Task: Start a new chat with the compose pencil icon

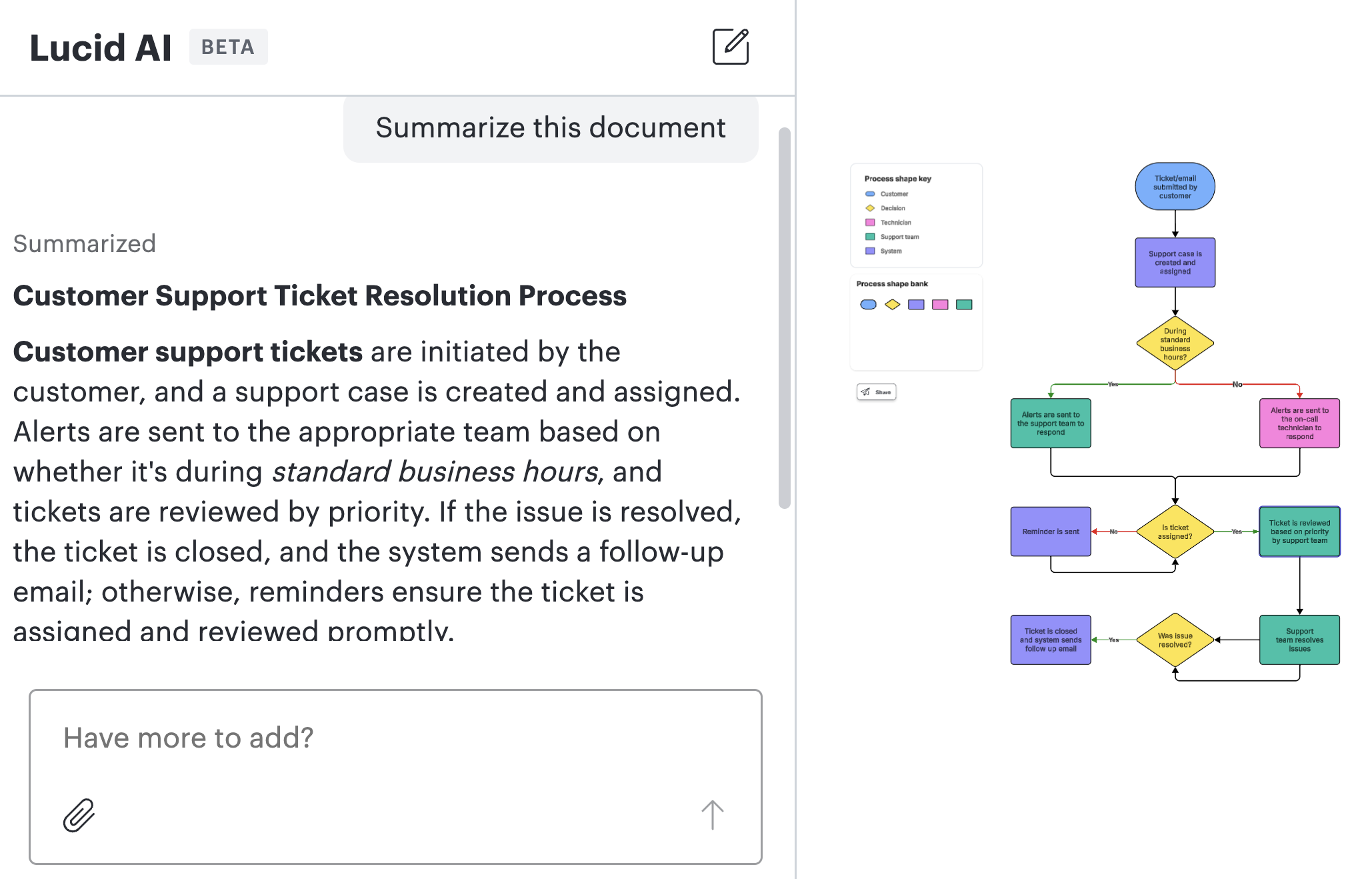Action: tap(729, 47)
